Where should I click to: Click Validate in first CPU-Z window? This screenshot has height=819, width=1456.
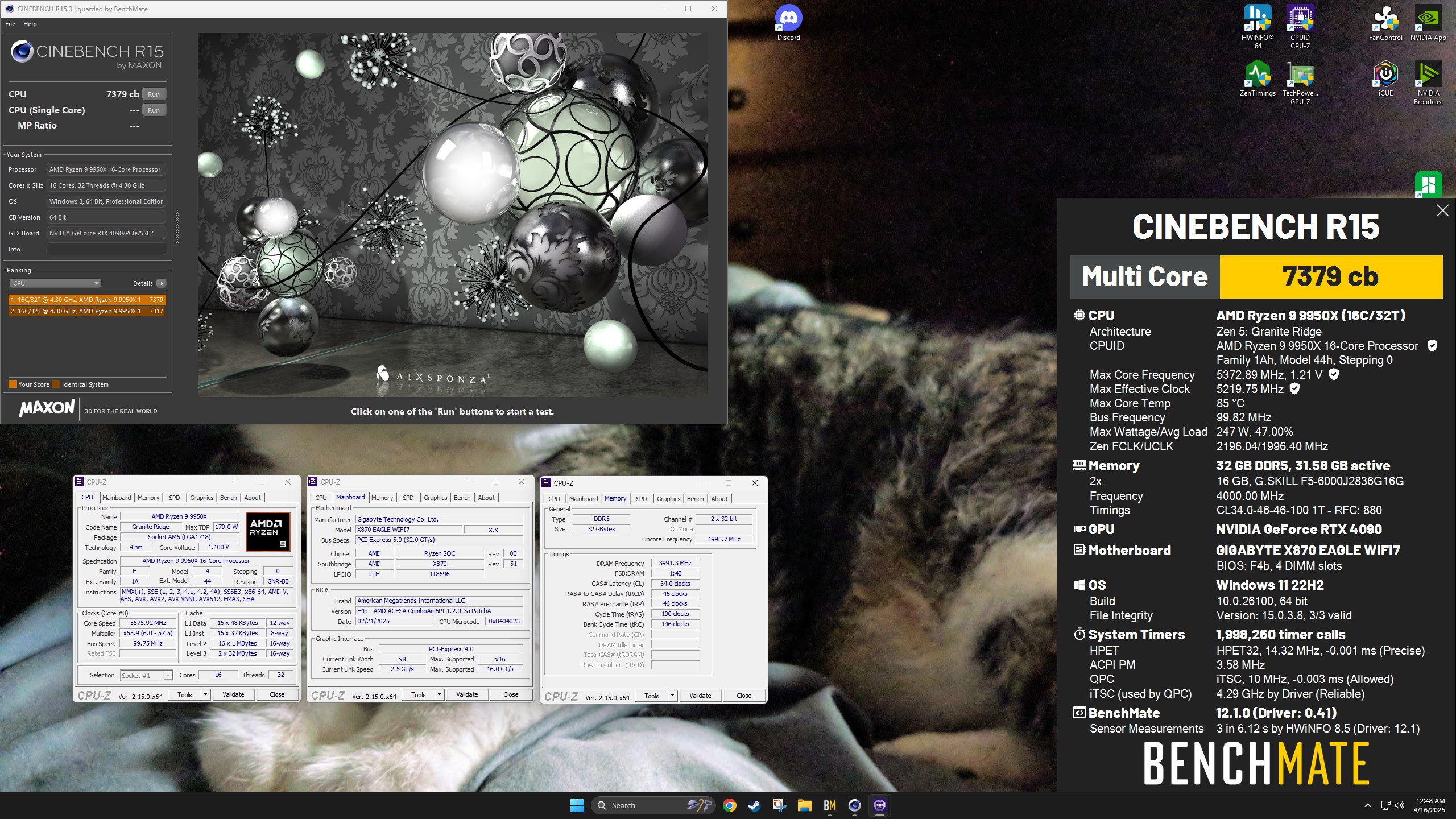[233, 694]
